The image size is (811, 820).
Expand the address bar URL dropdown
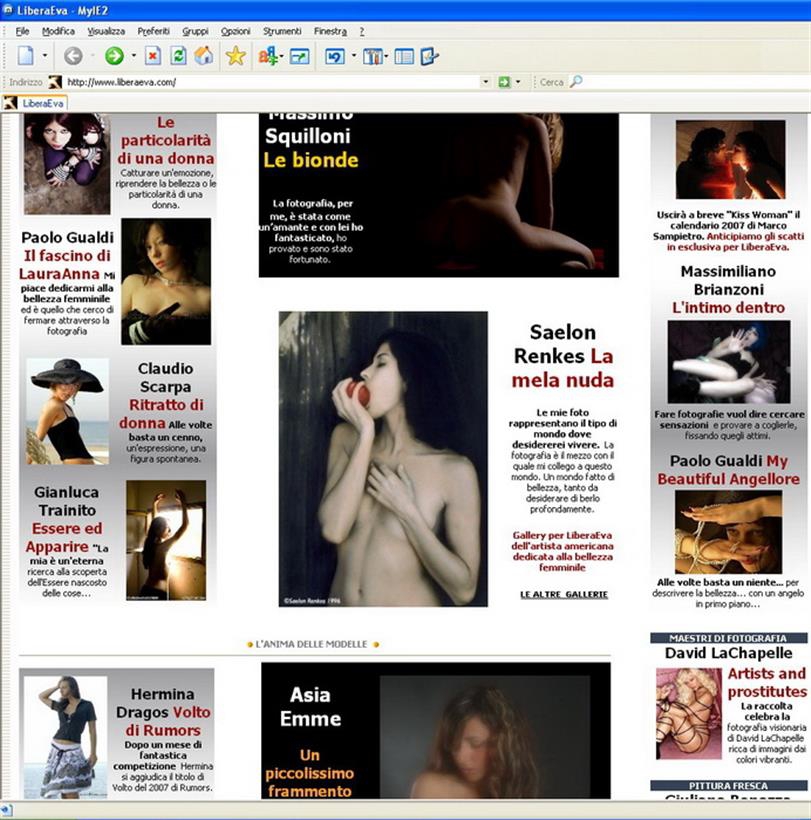click(x=486, y=82)
